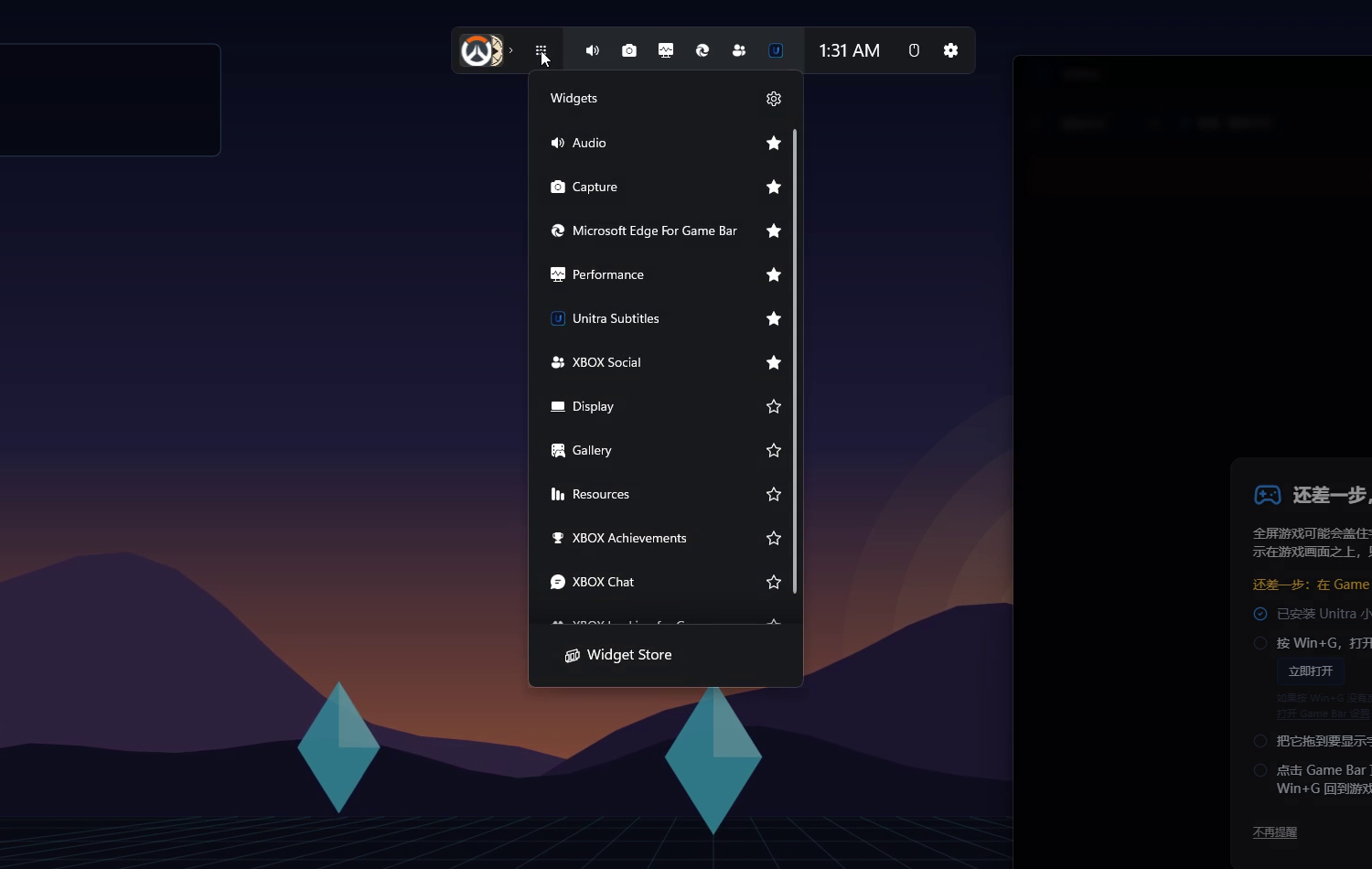Expand game switcher chevron beside Overwatch
This screenshot has height=869, width=1372.
[x=511, y=50]
